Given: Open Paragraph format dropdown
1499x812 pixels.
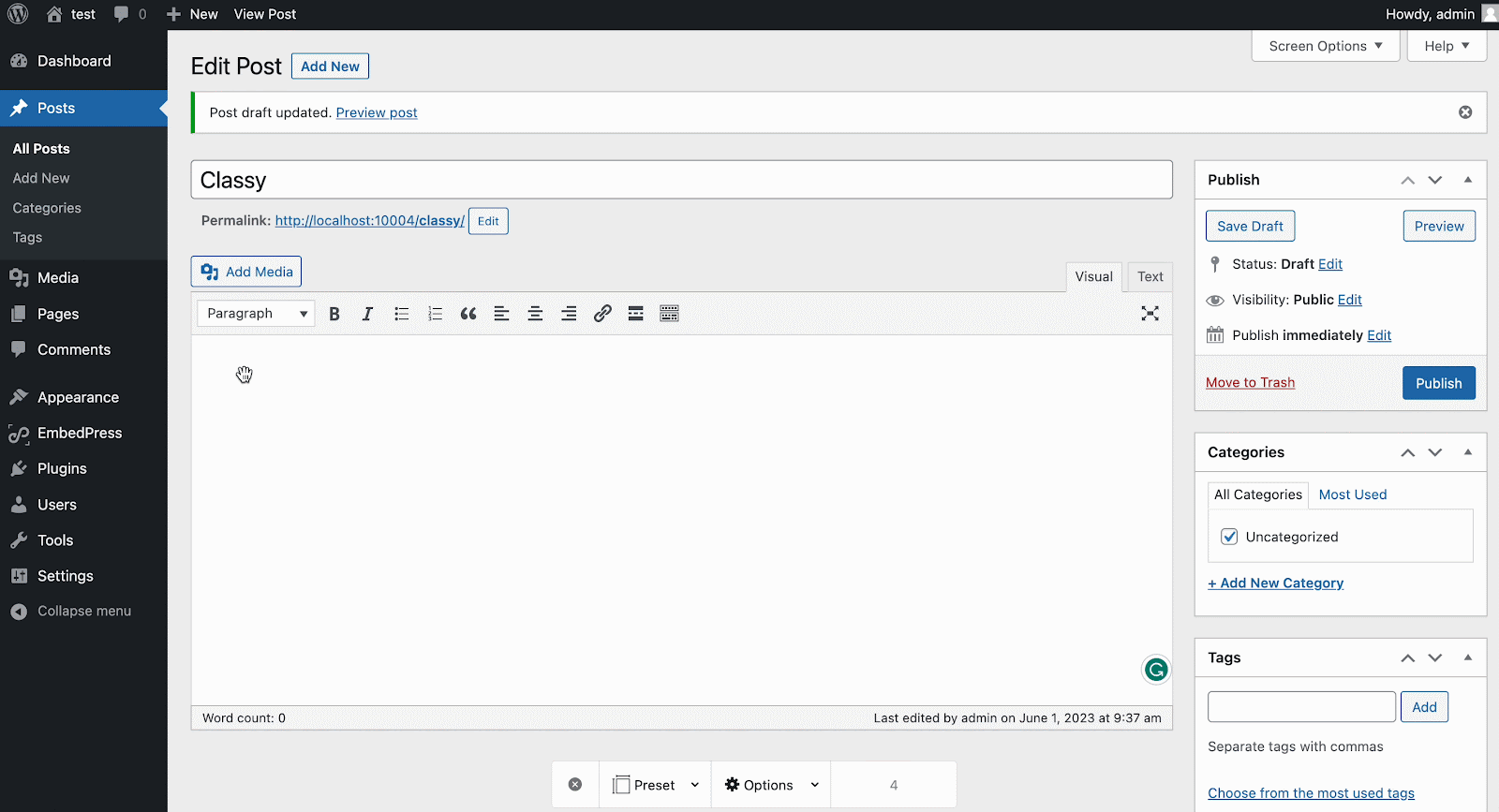Looking at the screenshot, I should coord(256,314).
